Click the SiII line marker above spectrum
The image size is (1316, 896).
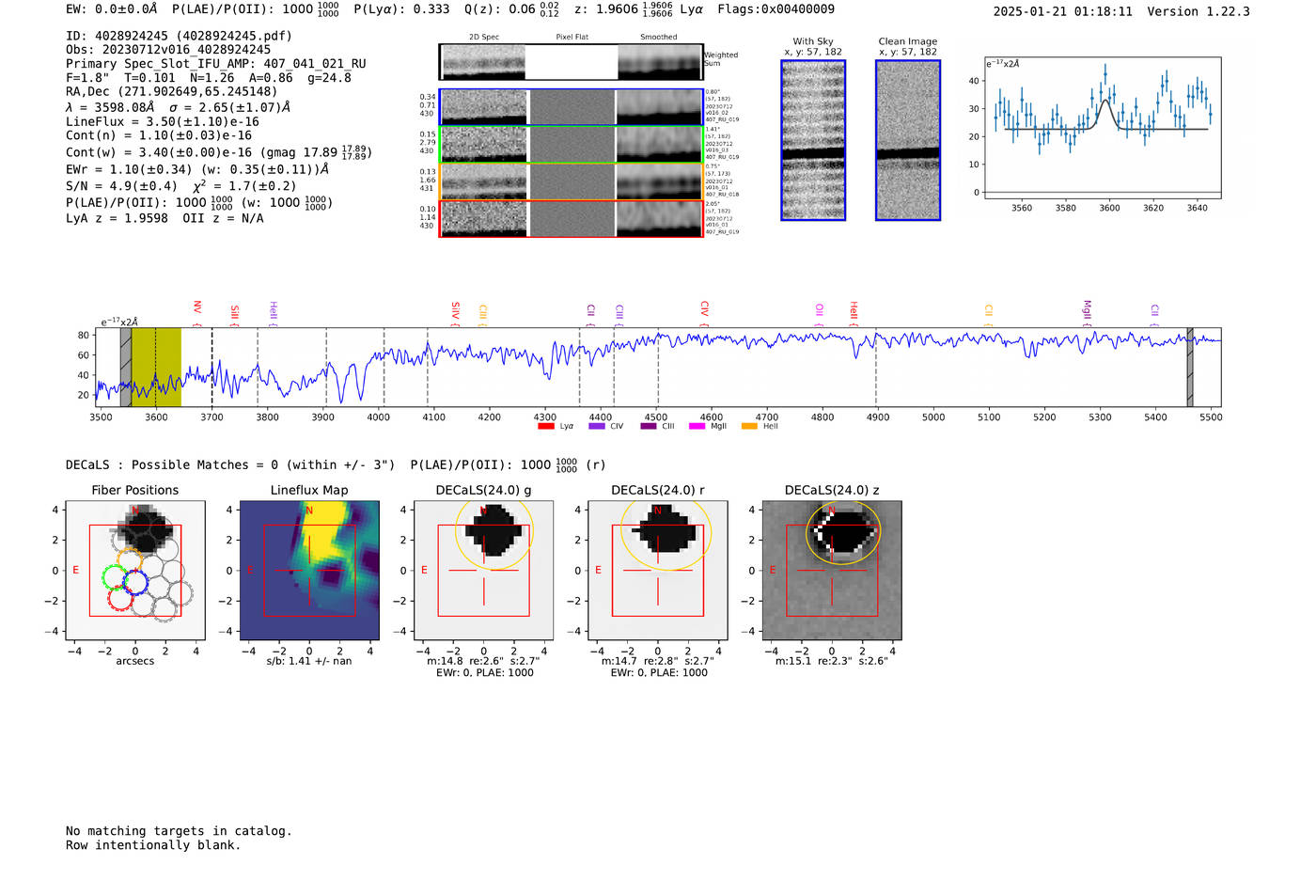coord(235,316)
